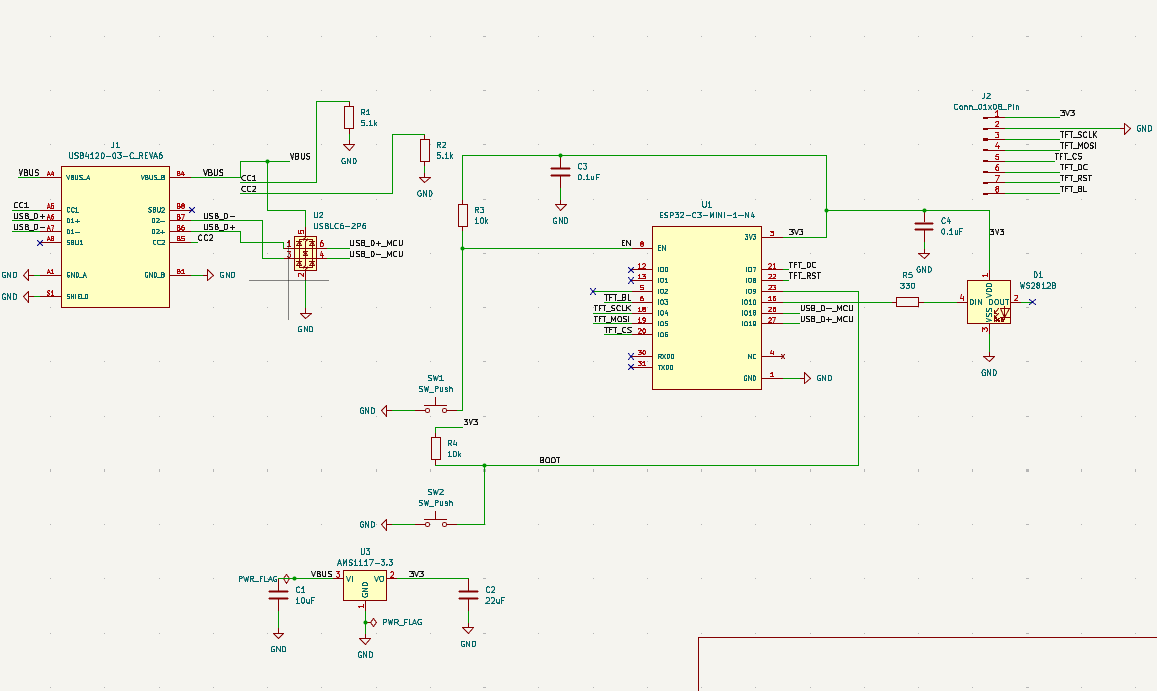Click the 330 value of R5

pos(908,286)
